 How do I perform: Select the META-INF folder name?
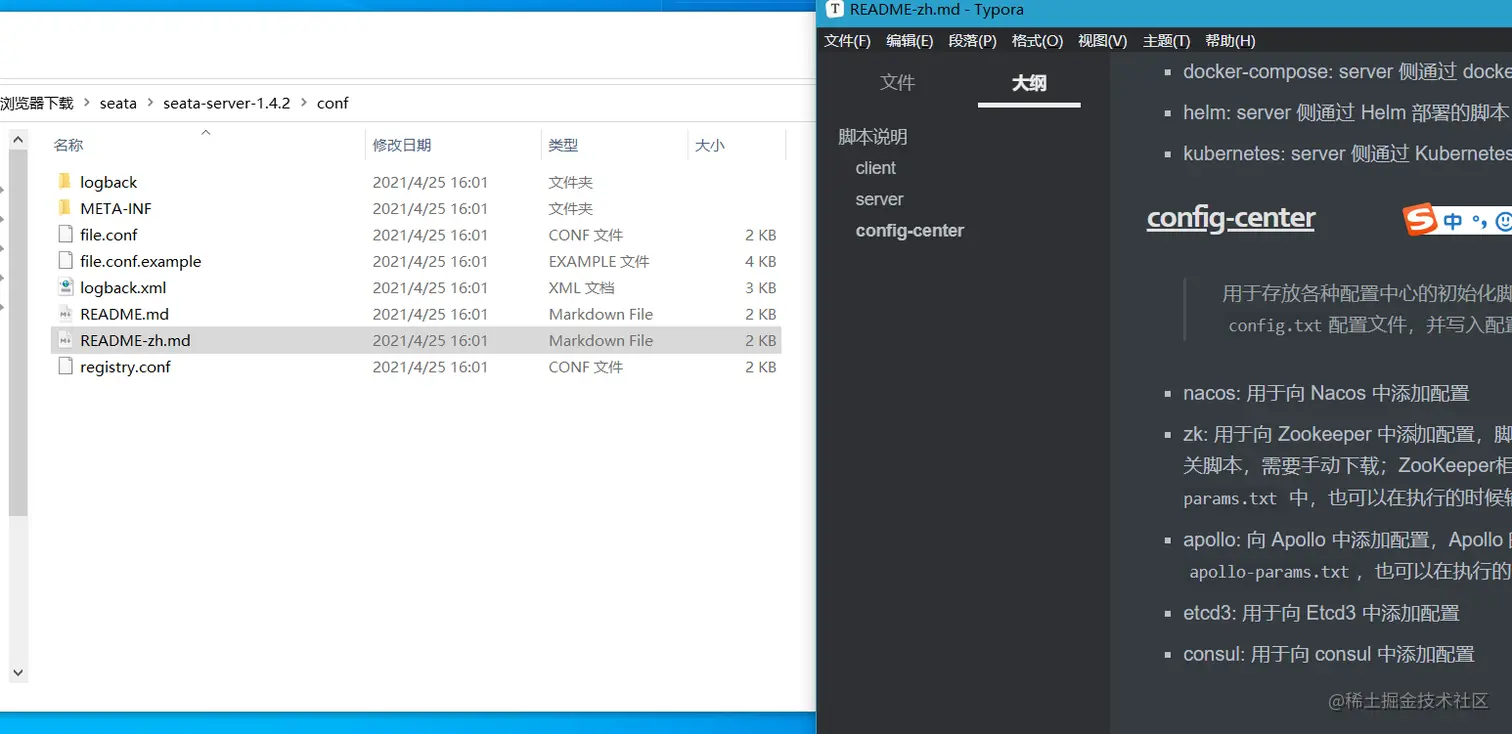116,208
